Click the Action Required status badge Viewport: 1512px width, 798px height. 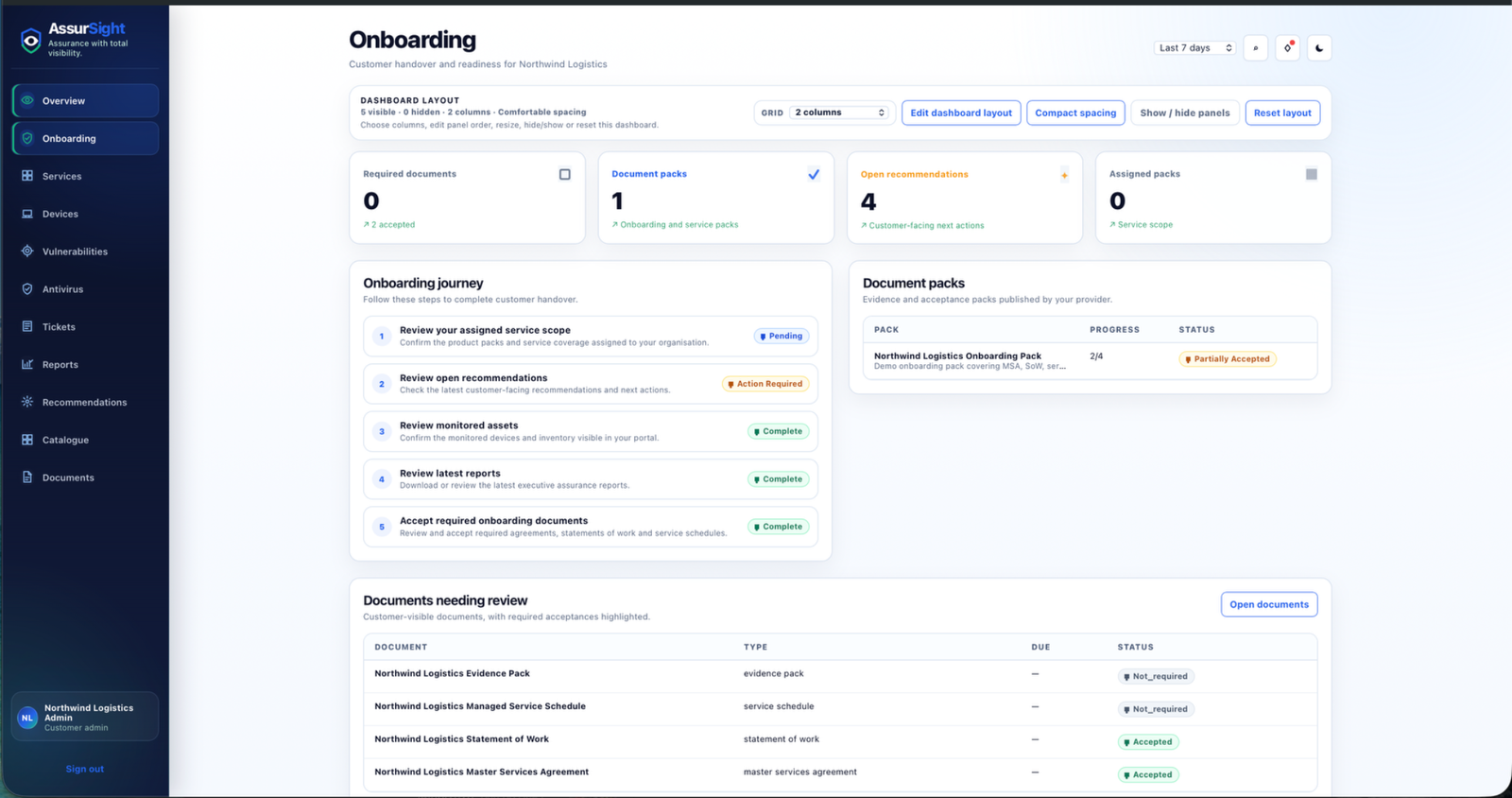[765, 384]
